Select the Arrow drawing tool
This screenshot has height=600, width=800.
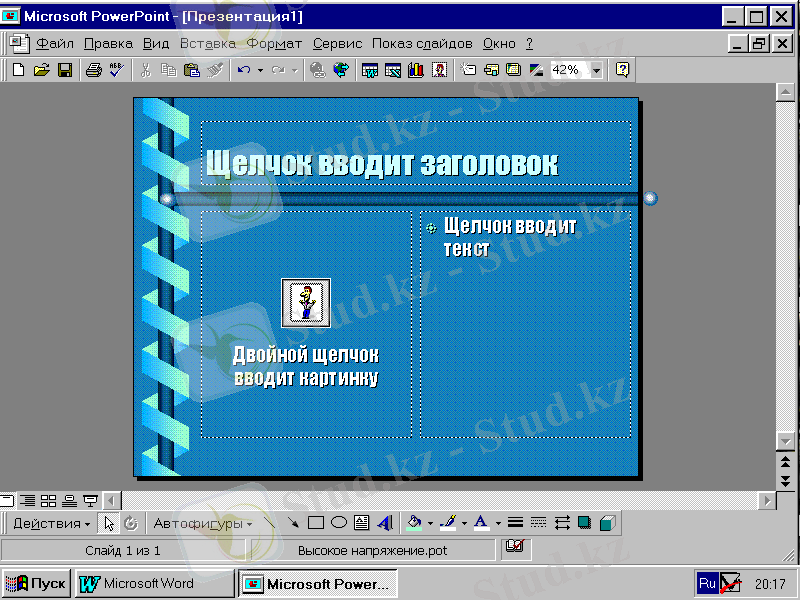(293, 523)
